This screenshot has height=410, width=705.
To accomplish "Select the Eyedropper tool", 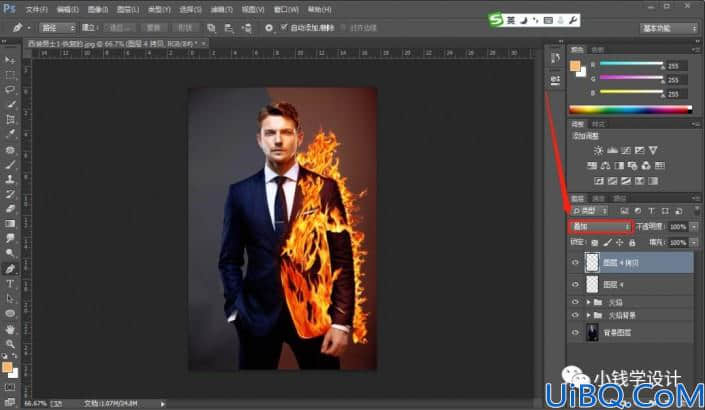I will point(10,134).
